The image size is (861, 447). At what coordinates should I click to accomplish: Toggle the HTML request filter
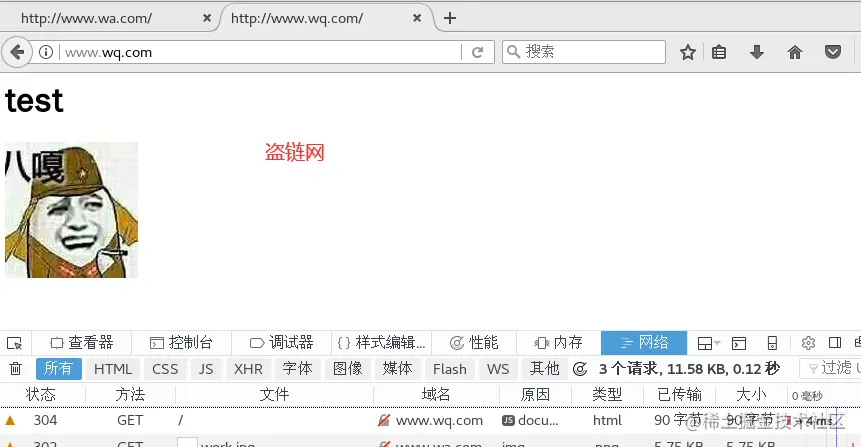pos(113,369)
